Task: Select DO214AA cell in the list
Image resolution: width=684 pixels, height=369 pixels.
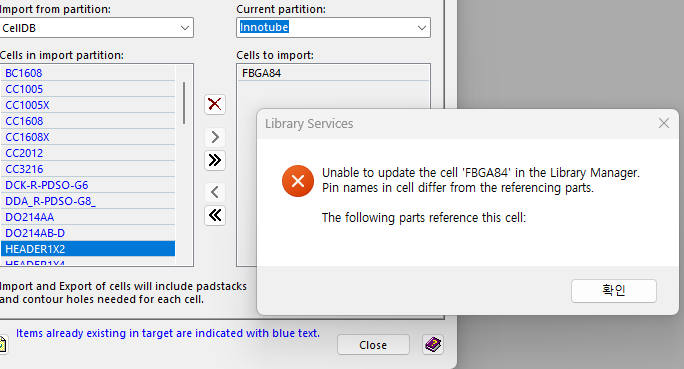Action: pyautogui.click(x=88, y=217)
